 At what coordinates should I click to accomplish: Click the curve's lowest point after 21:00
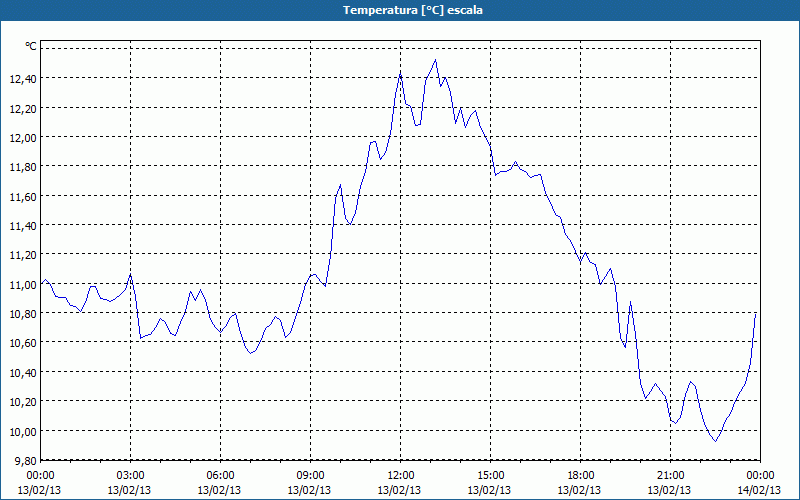point(716,441)
